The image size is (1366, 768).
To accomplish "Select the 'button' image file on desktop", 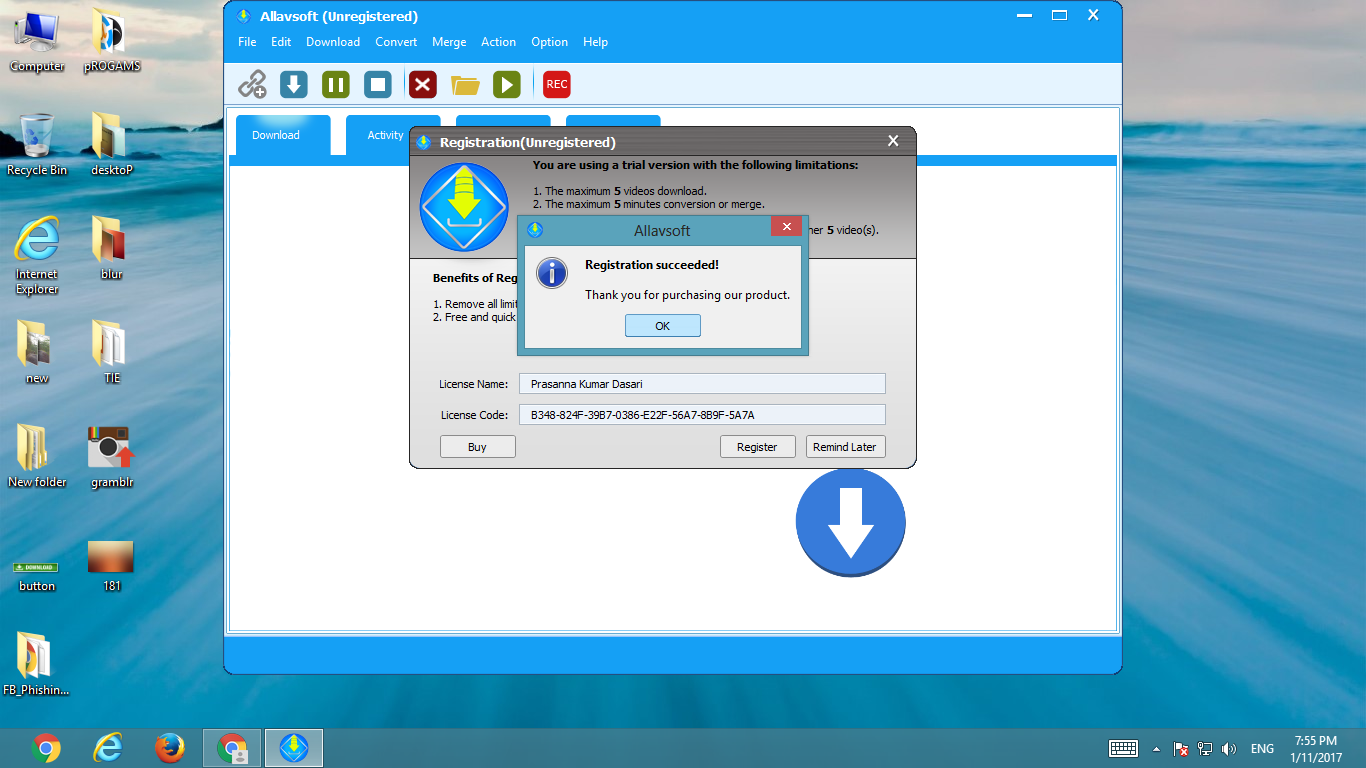I will (x=37, y=576).
